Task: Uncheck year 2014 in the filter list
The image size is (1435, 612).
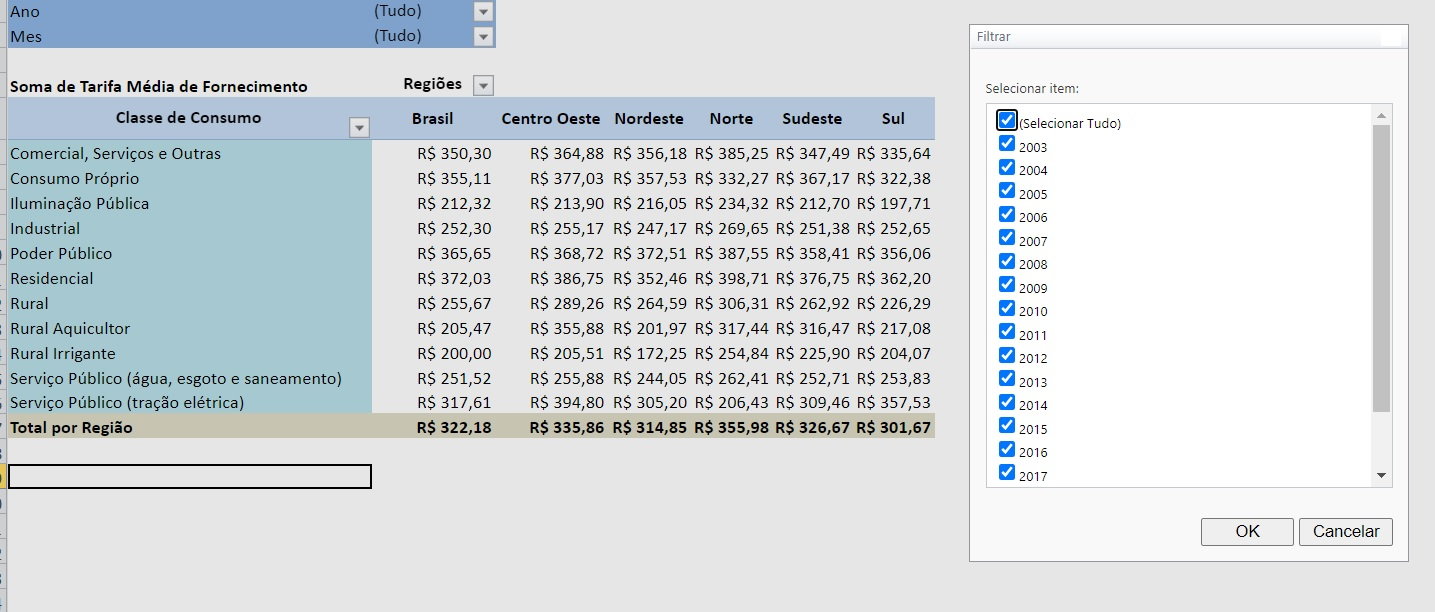Action: click(1007, 402)
